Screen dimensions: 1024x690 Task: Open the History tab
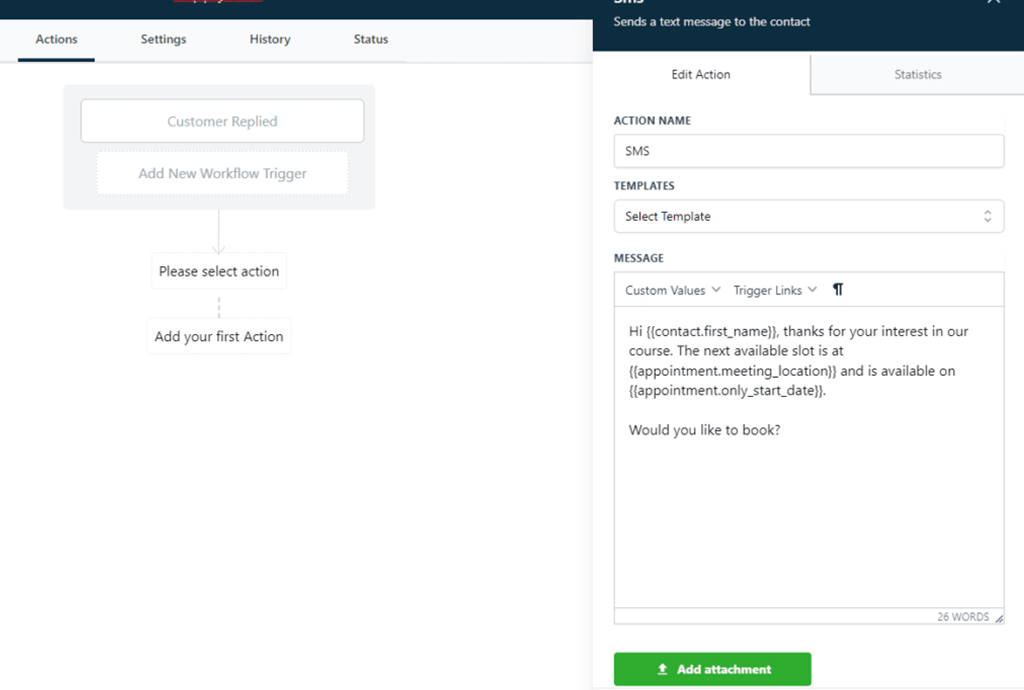pos(270,39)
